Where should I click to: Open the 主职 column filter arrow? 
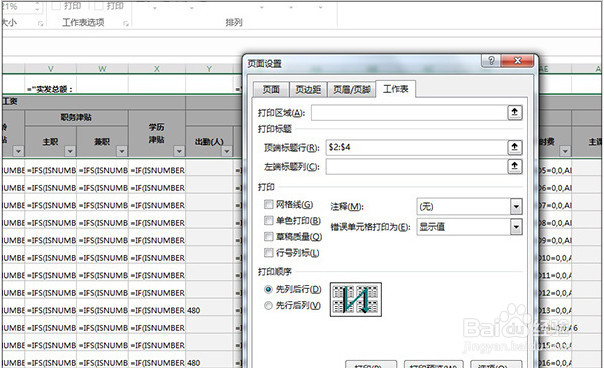click(70, 151)
